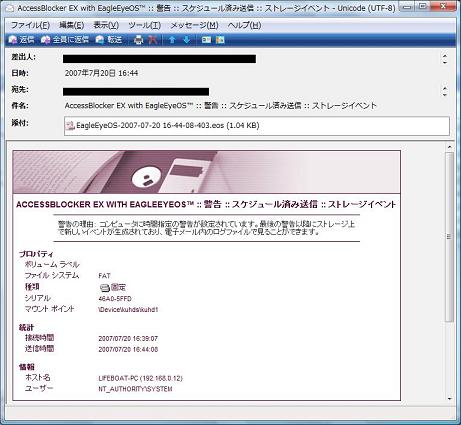The image size is (461, 425).
Task: Click the mount point \Device\kuhds\kuhd1
Action: (x=128, y=310)
